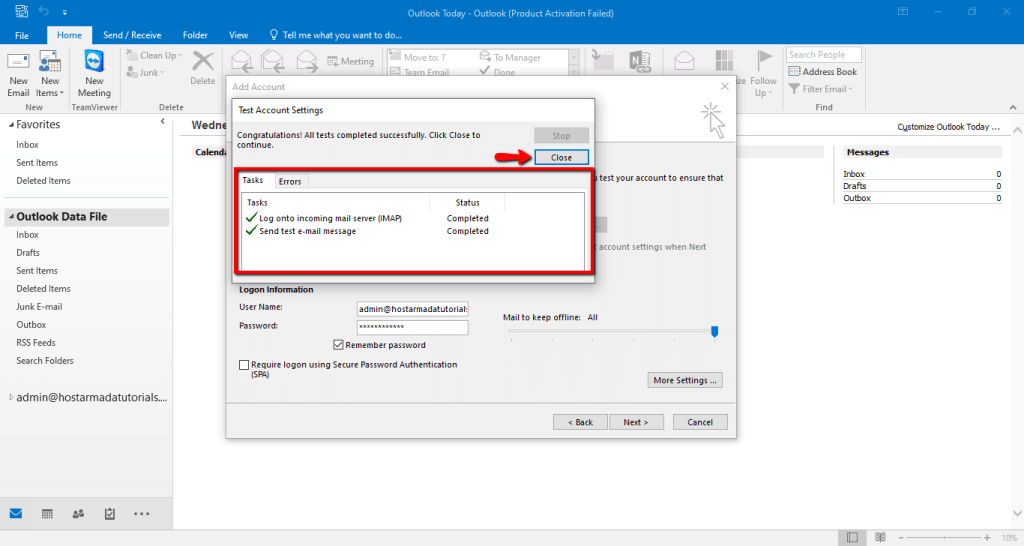Open Drafts folder in Outlook Data File
Viewport: 1024px width, 546px height.
28,252
